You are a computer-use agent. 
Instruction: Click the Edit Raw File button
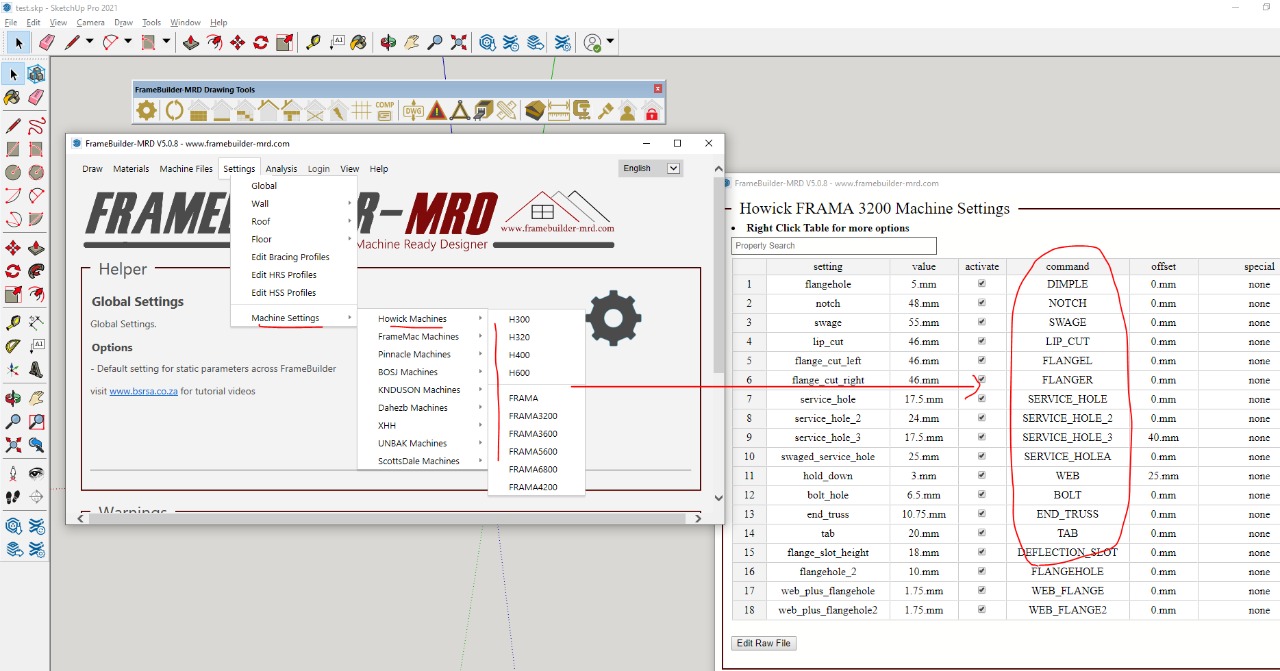click(x=765, y=643)
